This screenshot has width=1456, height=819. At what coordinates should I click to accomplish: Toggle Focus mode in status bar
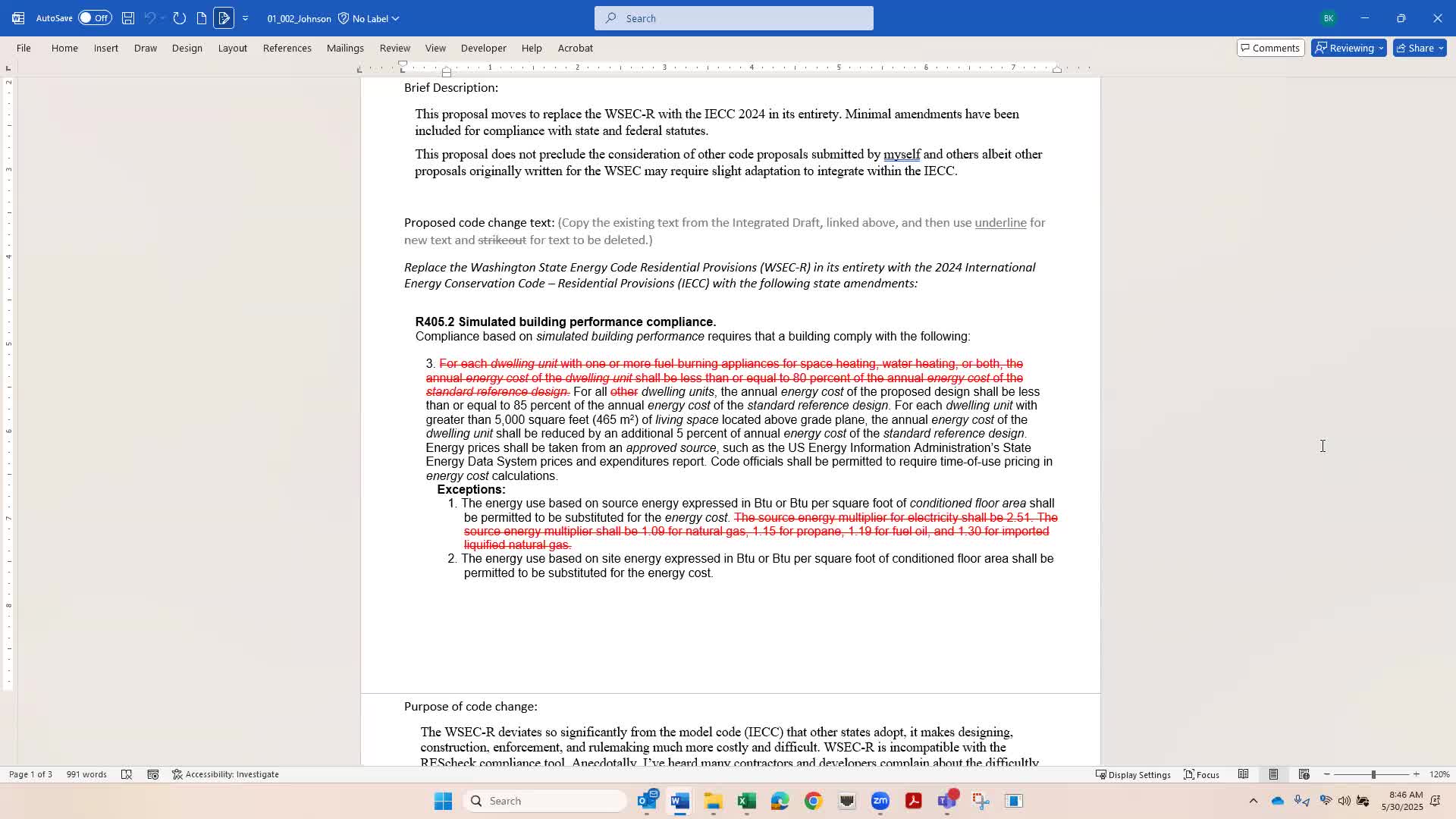pos(1202,774)
